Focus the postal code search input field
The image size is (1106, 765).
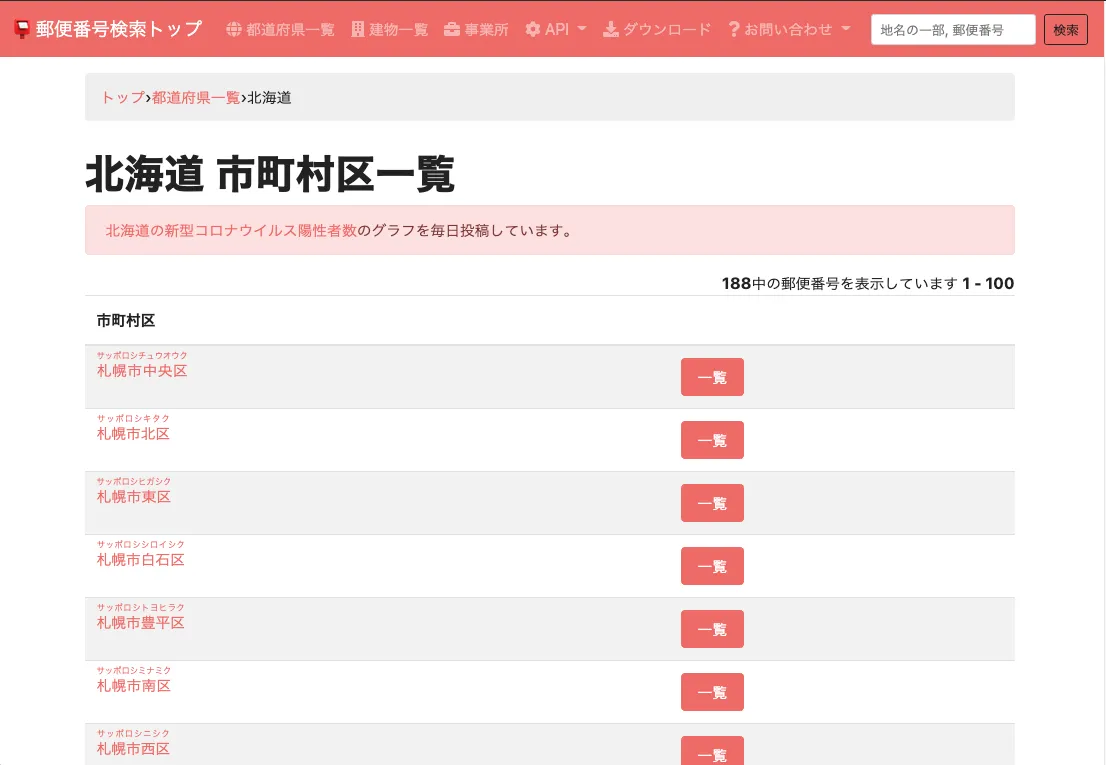coord(952,30)
